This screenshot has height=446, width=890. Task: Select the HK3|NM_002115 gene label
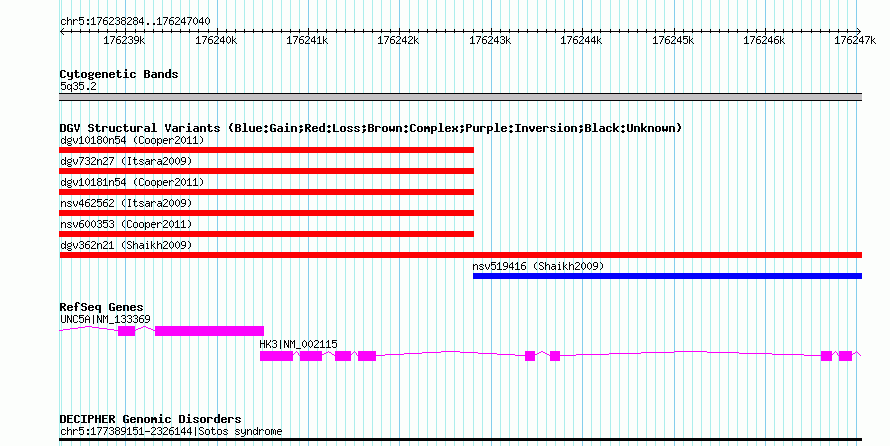pyautogui.click(x=298, y=344)
